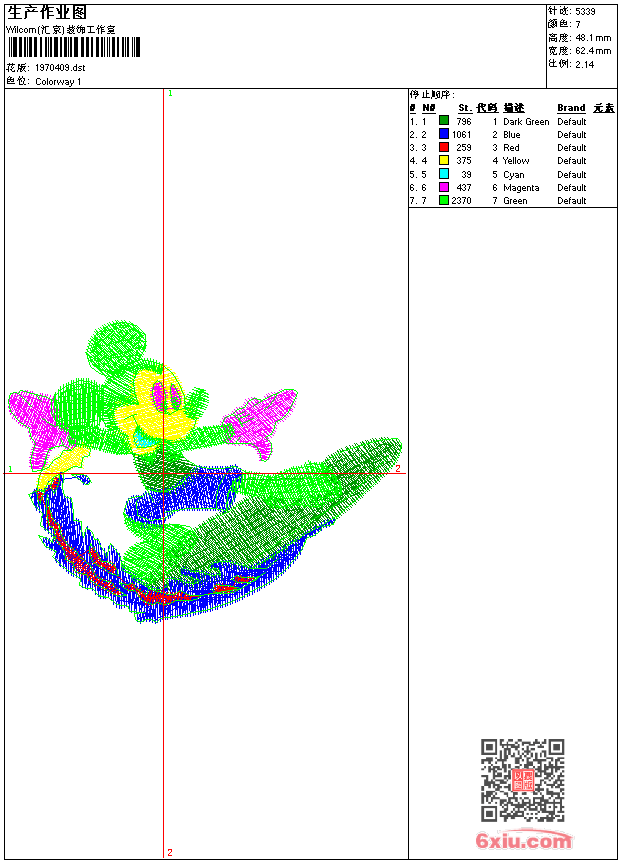Click the Wilcom studio name line
The height and width of the screenshot is (860, 620).
(61, 30)
